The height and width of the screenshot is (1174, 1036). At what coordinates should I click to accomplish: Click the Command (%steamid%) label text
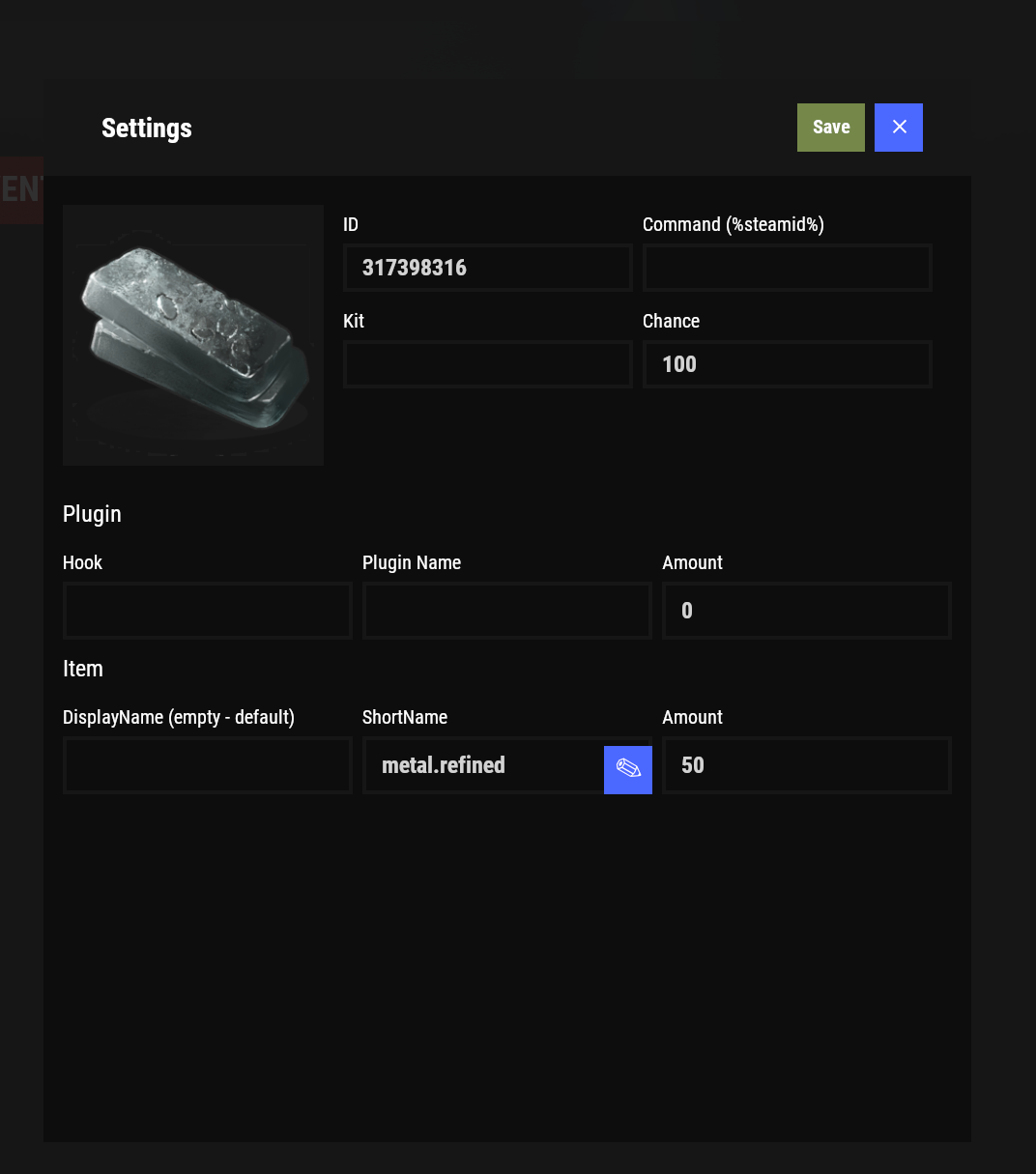click(x=733, y=224)
